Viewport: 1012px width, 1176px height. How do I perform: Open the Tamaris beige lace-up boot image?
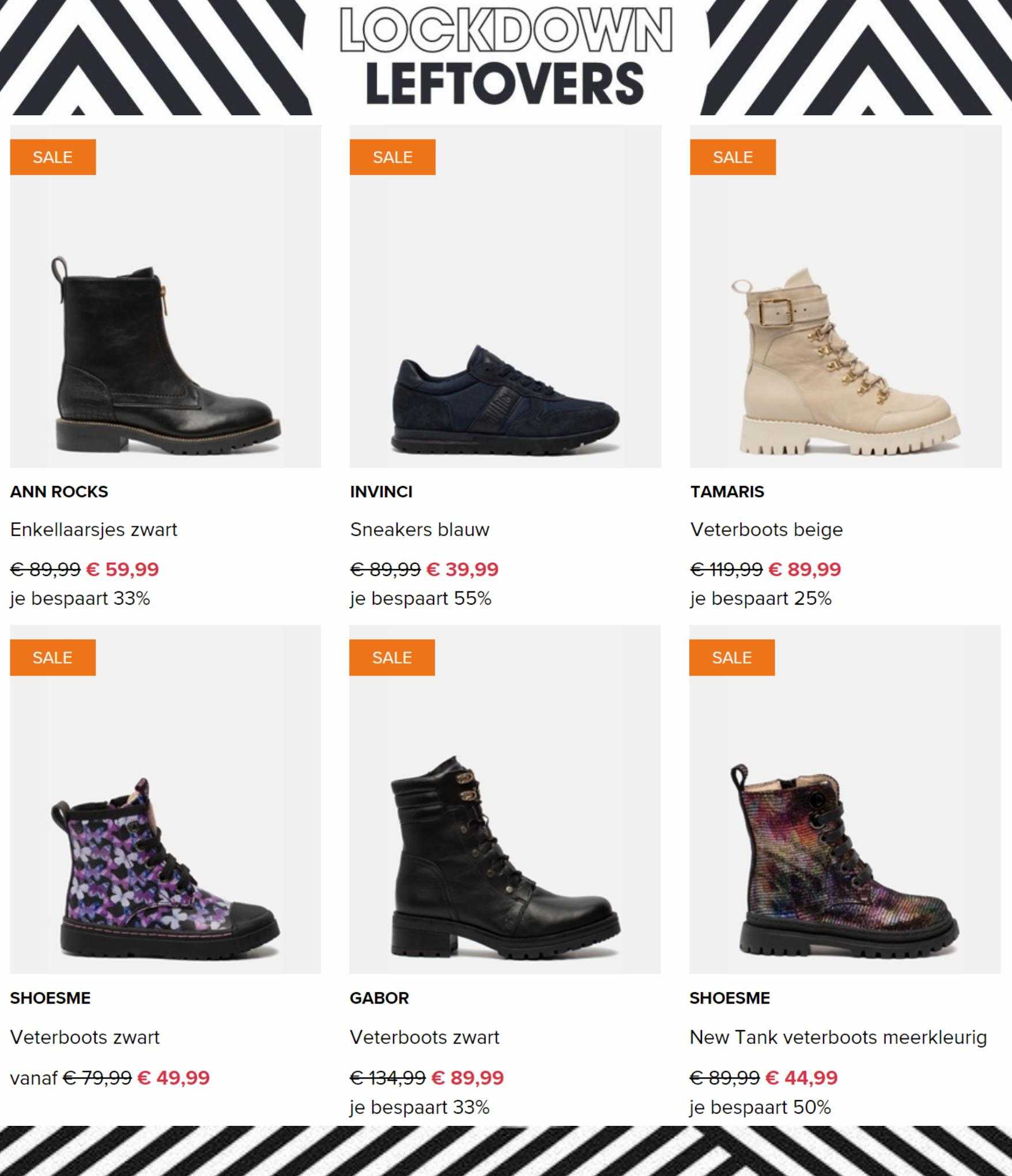[x=845, y=296]
